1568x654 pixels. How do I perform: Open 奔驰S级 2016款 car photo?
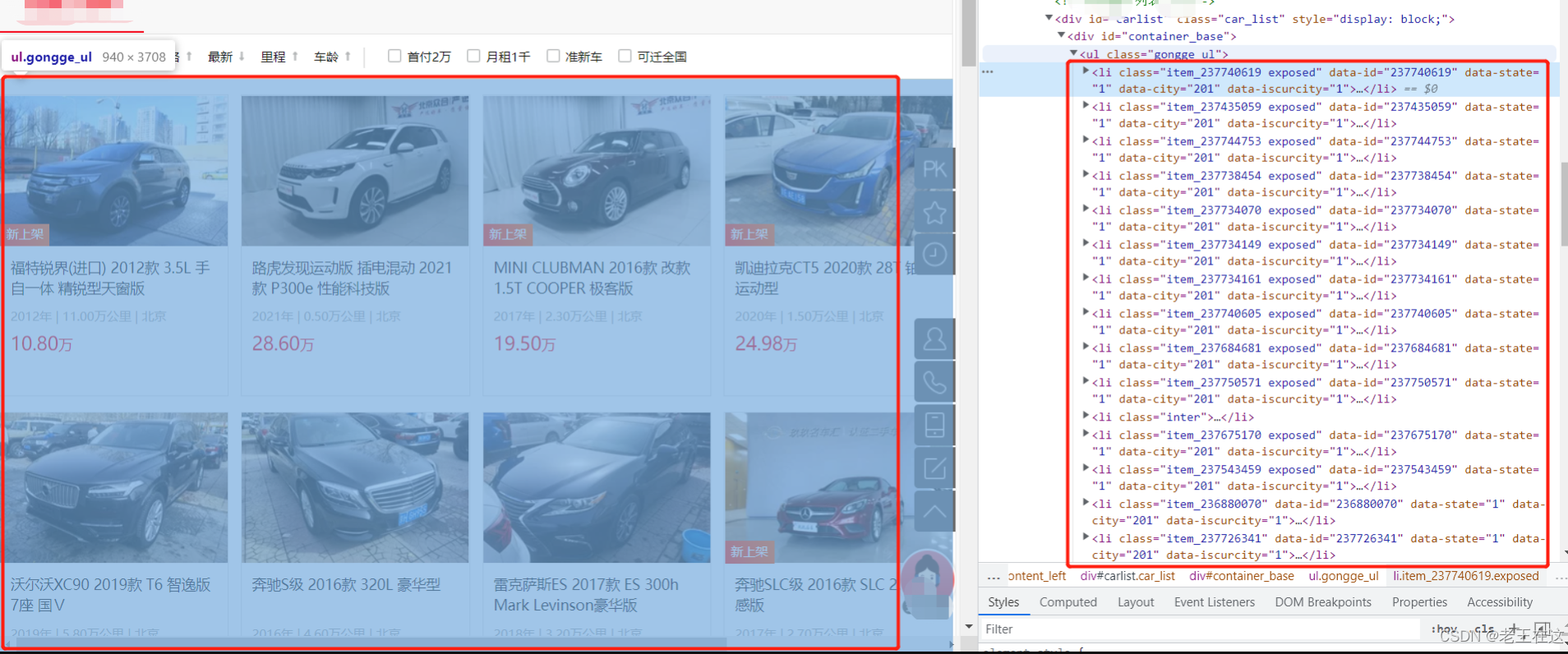pos(355,487)
